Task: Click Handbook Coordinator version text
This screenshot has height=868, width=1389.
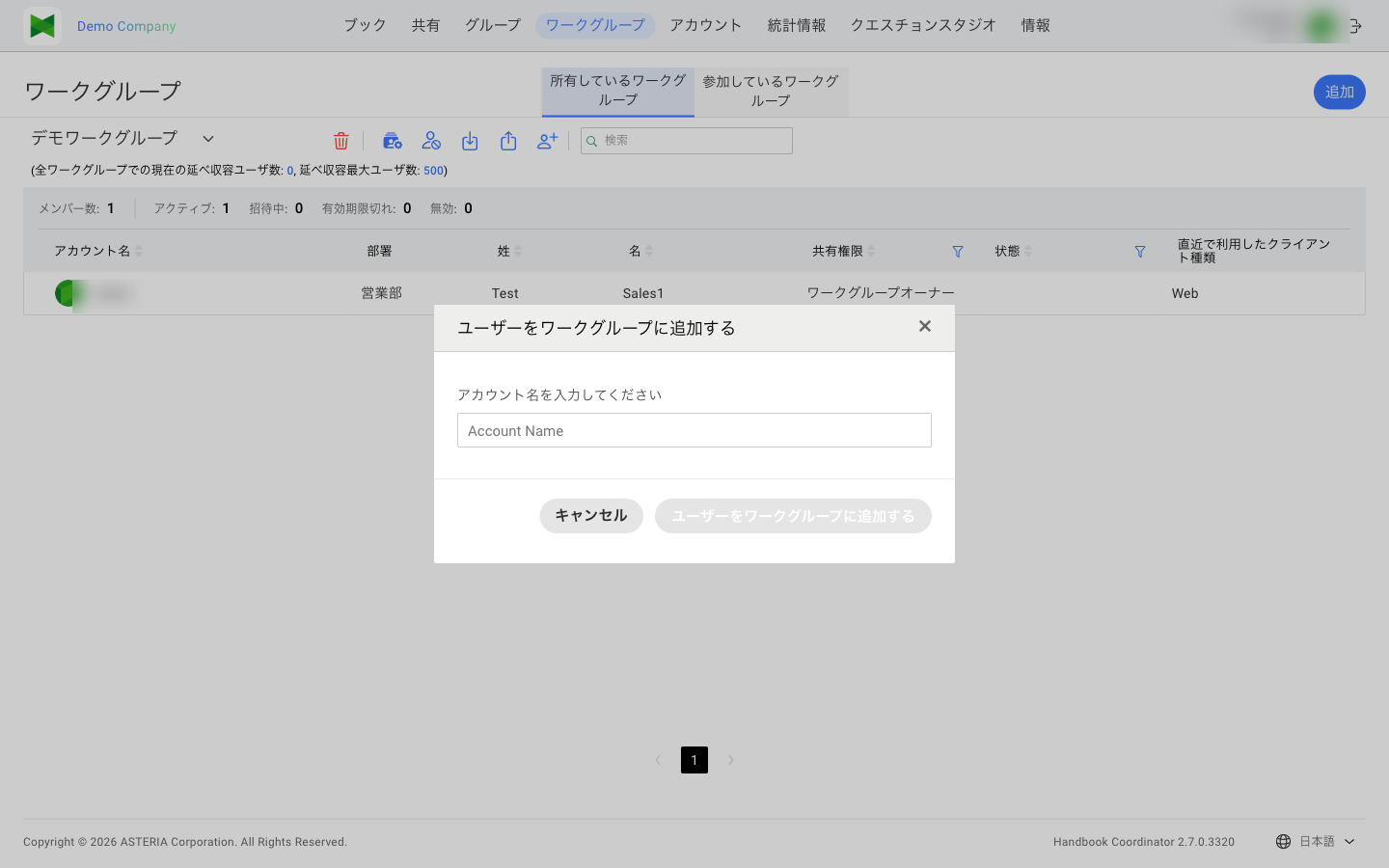Action: (1144, 842)
